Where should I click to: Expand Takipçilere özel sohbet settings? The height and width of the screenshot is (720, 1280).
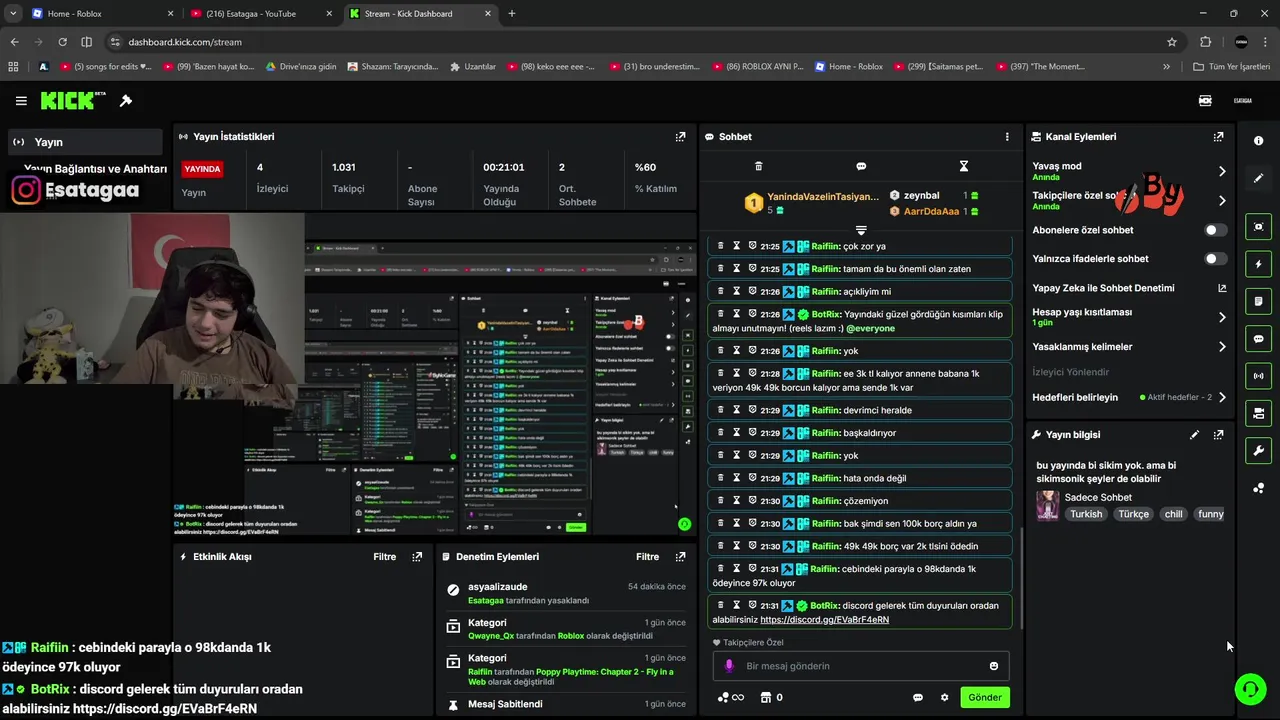point(1221,201)
